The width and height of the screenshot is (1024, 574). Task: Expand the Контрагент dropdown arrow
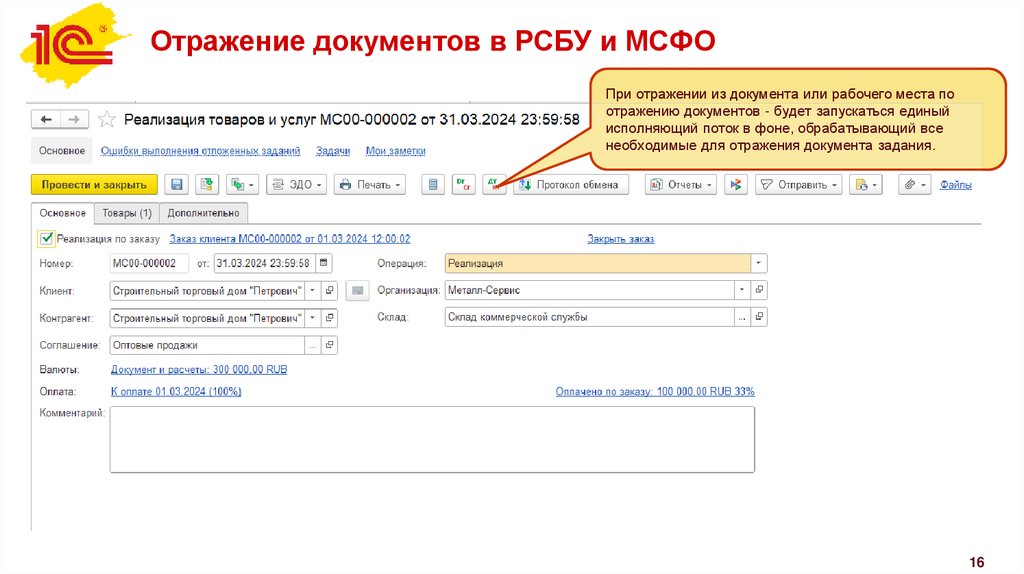pos(313,318)
